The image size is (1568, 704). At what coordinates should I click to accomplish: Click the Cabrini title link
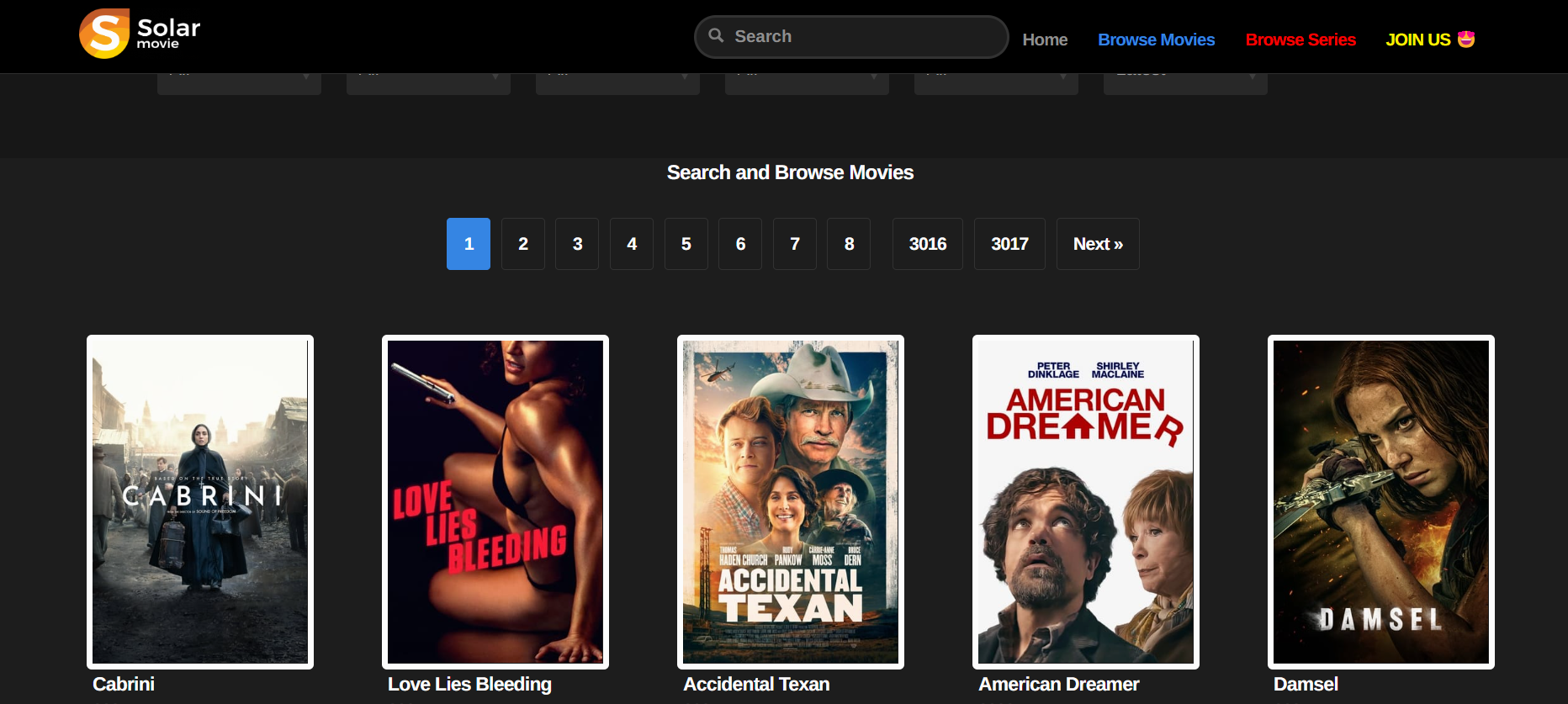pyautogui.click(x=124, y=684)
